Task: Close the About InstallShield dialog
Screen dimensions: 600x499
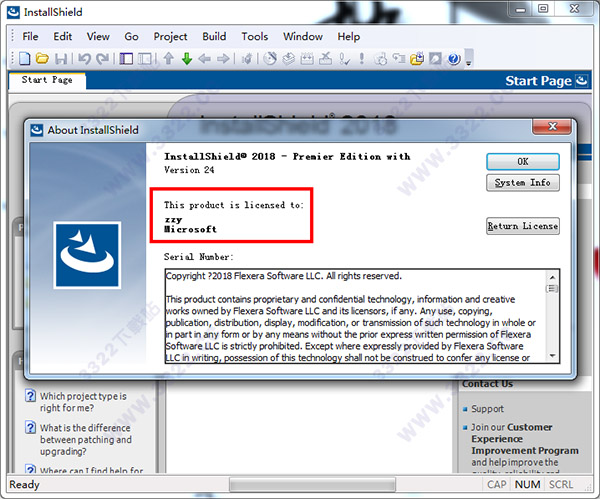Action: pyautogui.click(x=552, y=127)
